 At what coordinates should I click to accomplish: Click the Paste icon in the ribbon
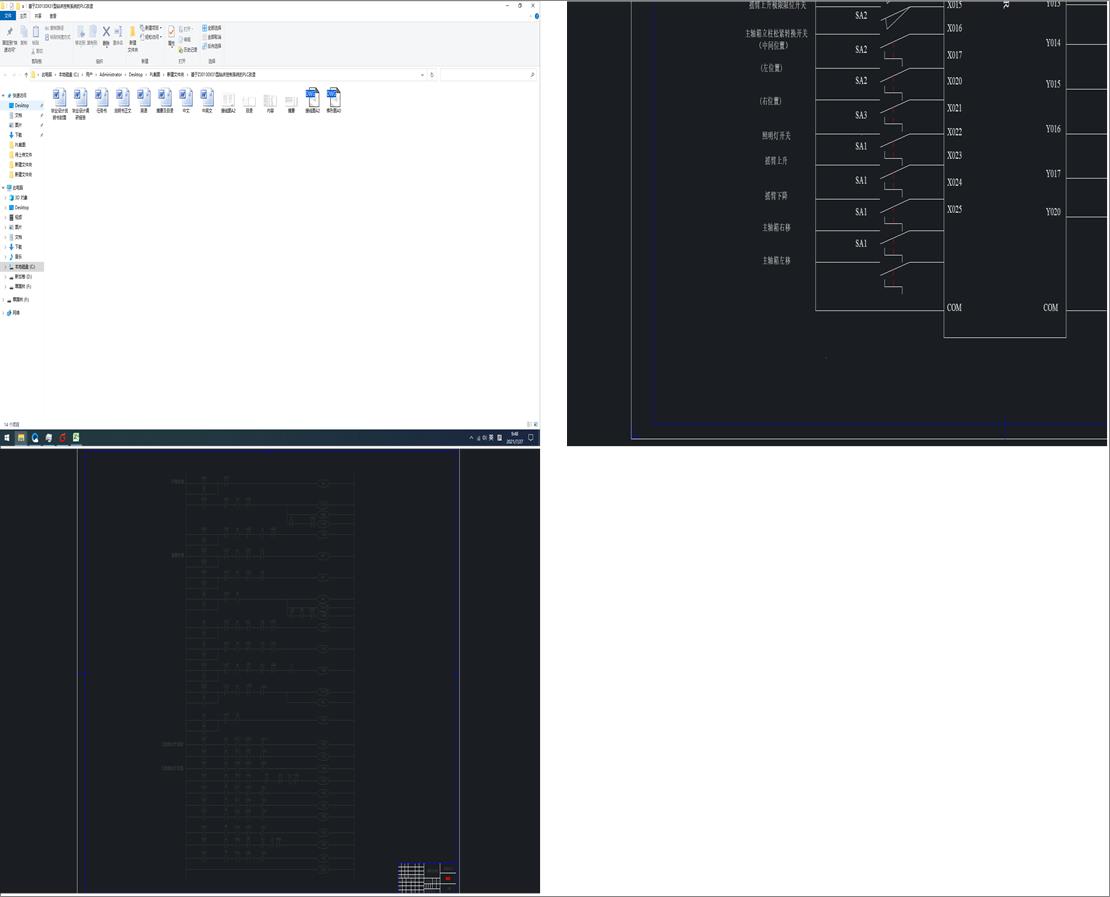(35, 33)
